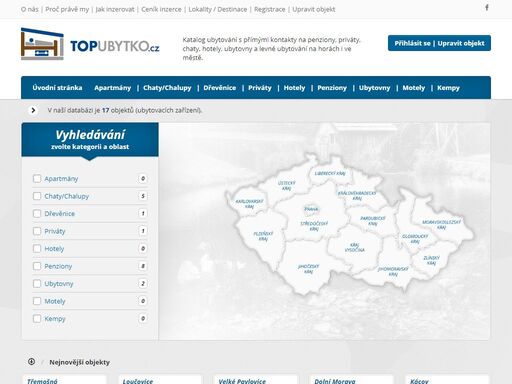Check the Apartmány category checkbox

coord(37,179)
